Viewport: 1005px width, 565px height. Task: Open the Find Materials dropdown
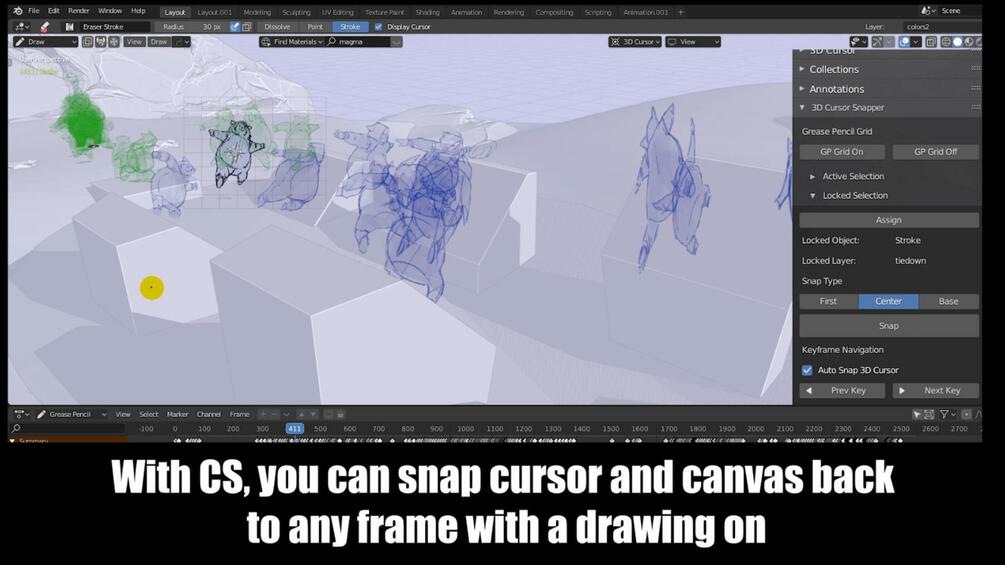pos(292,42)
